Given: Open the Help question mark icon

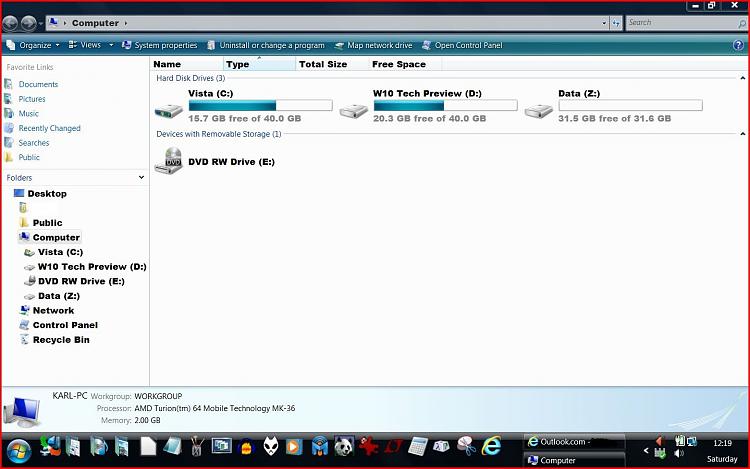Looking at the screenshot, I should point(738,45).
